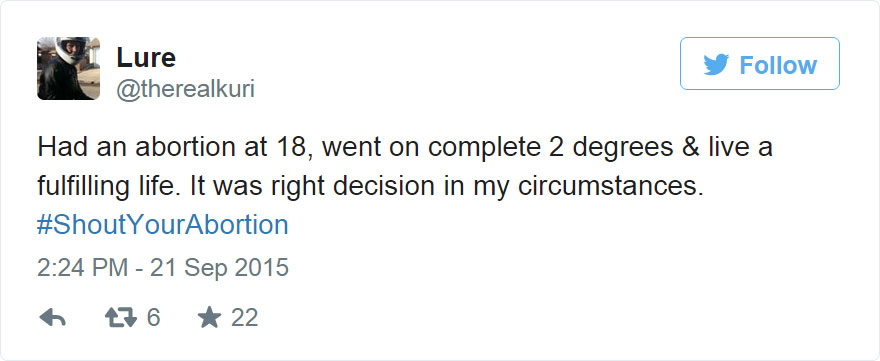880x361 pixels.
Task: Follow the user Lure
Action: coord(760,63)
